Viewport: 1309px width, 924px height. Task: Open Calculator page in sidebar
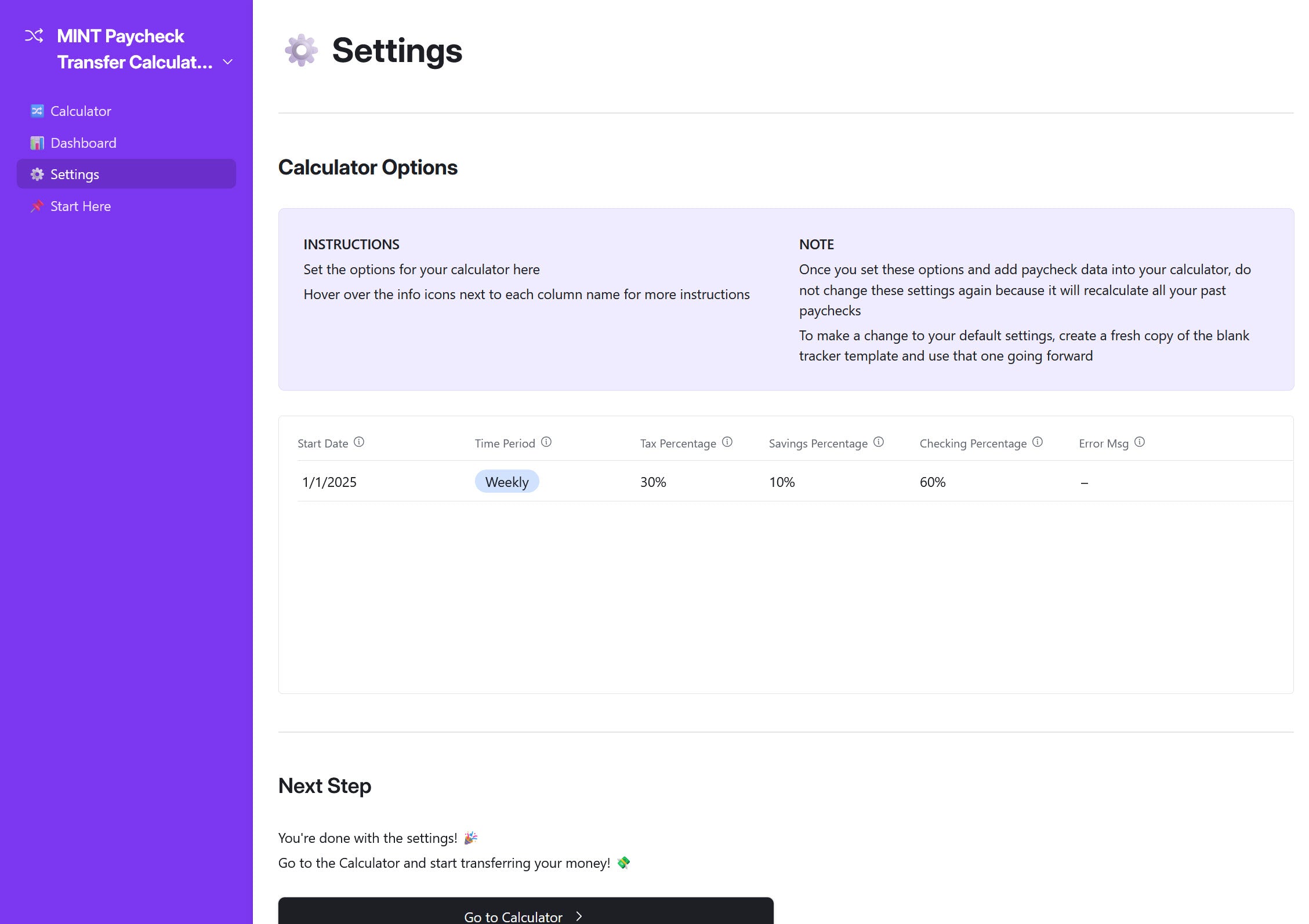(x=81, y=111)
